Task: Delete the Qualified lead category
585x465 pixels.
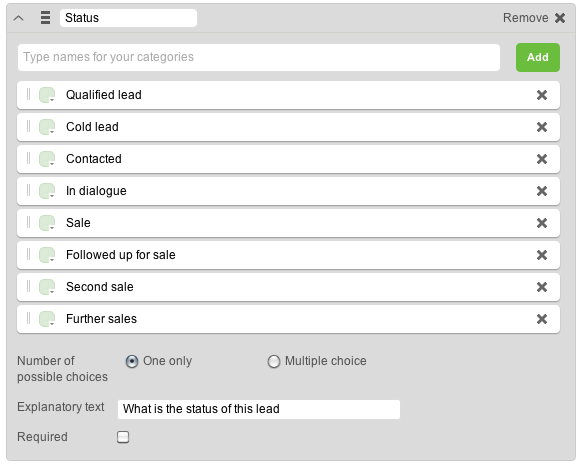Action: [542, 95]
